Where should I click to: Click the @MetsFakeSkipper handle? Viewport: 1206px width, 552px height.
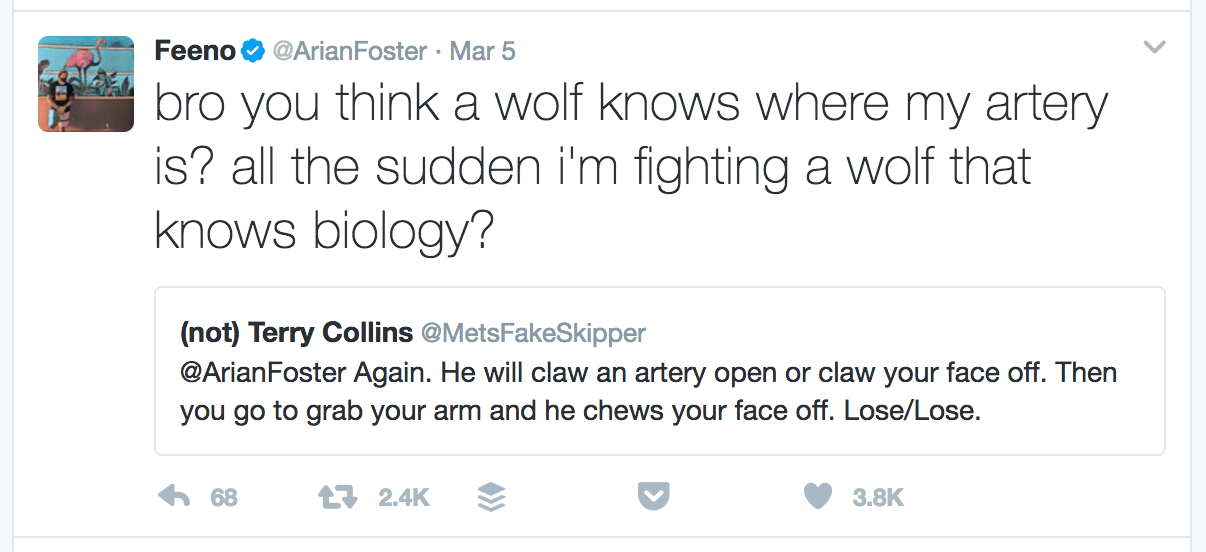533,332
